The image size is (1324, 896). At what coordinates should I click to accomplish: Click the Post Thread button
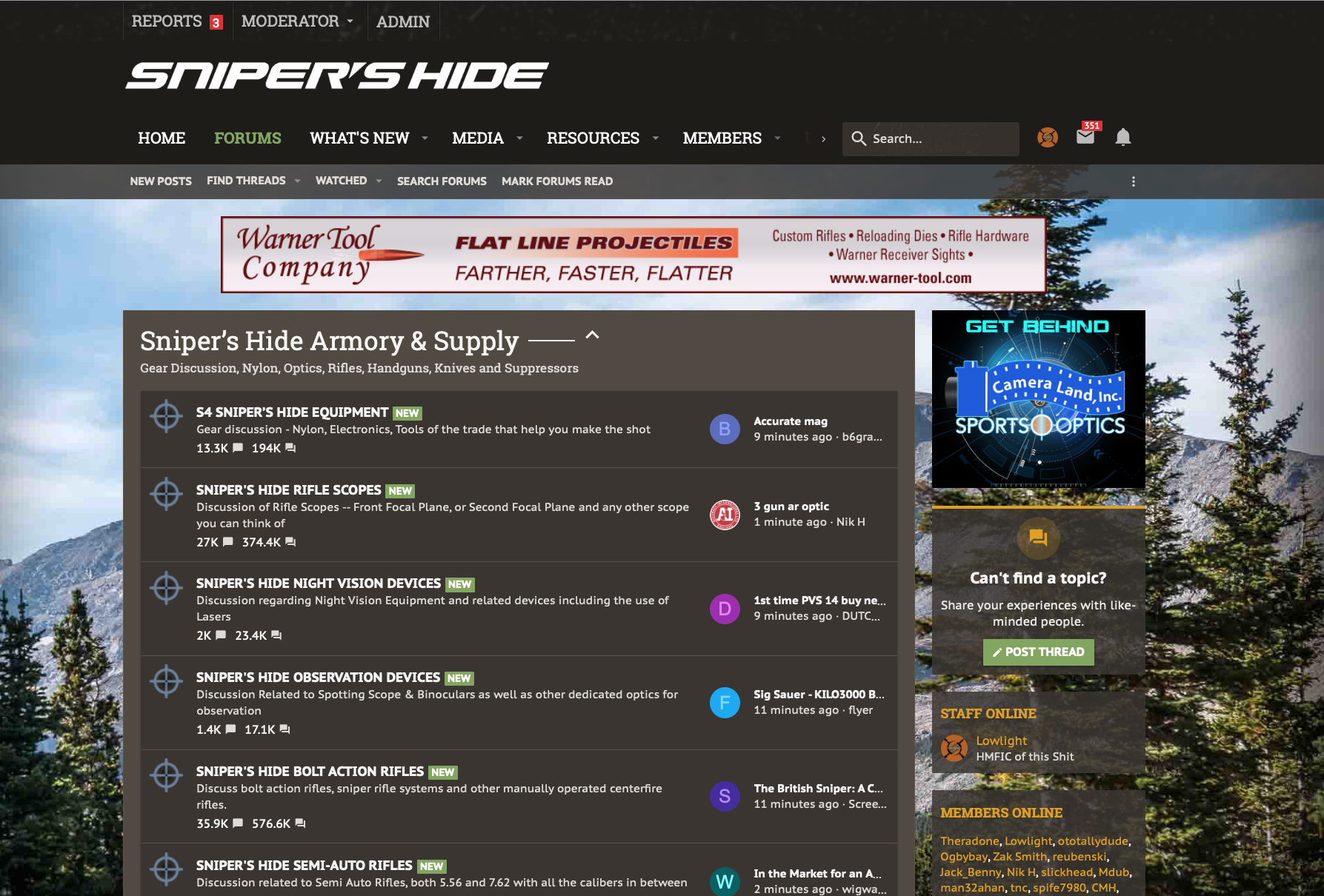pos(1038,652)
